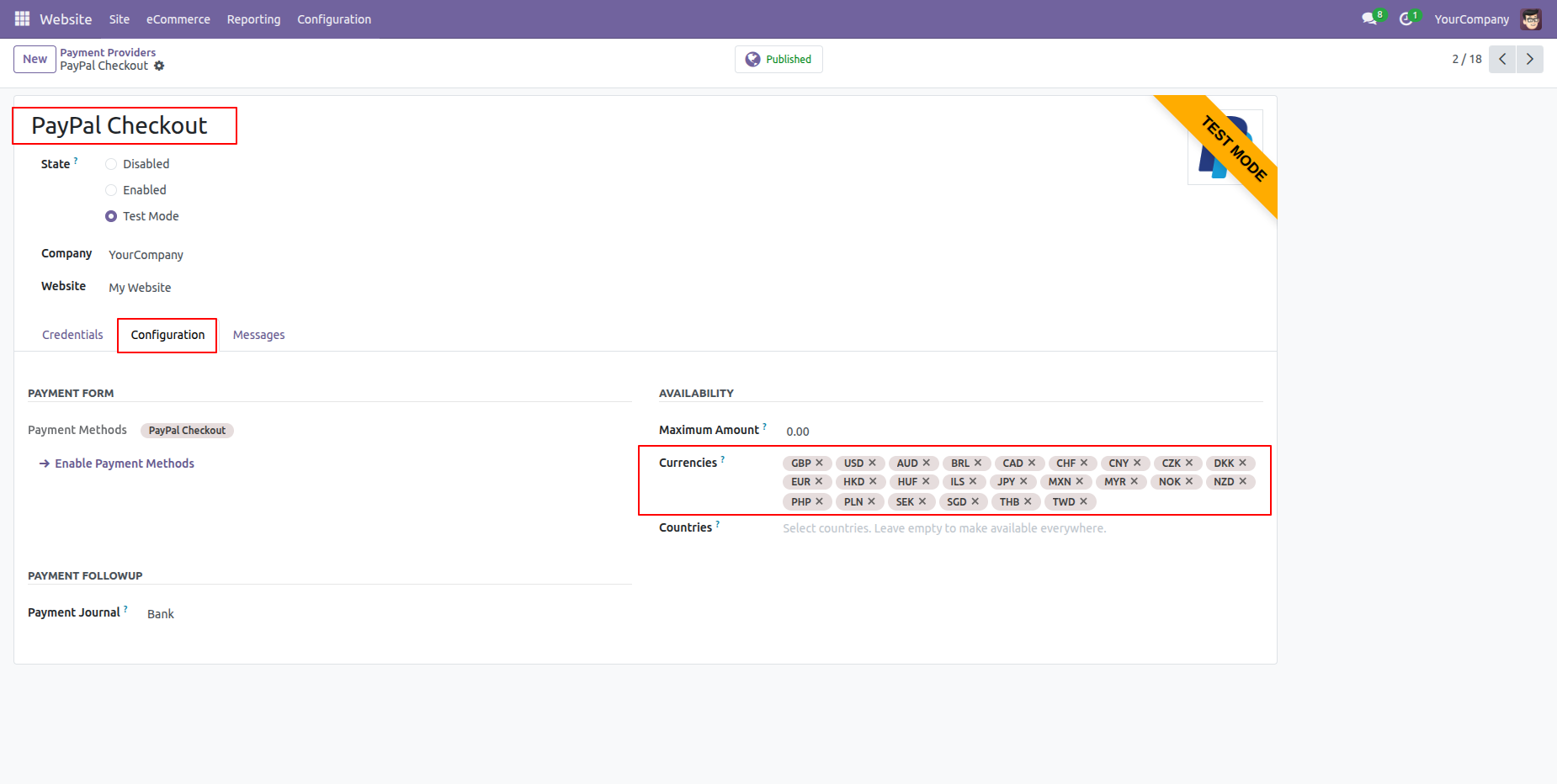This screenshot has width=1557, height=784.
Task: Open the PayPal Checkout payment method tag
Action: click(x=187, y=431)
